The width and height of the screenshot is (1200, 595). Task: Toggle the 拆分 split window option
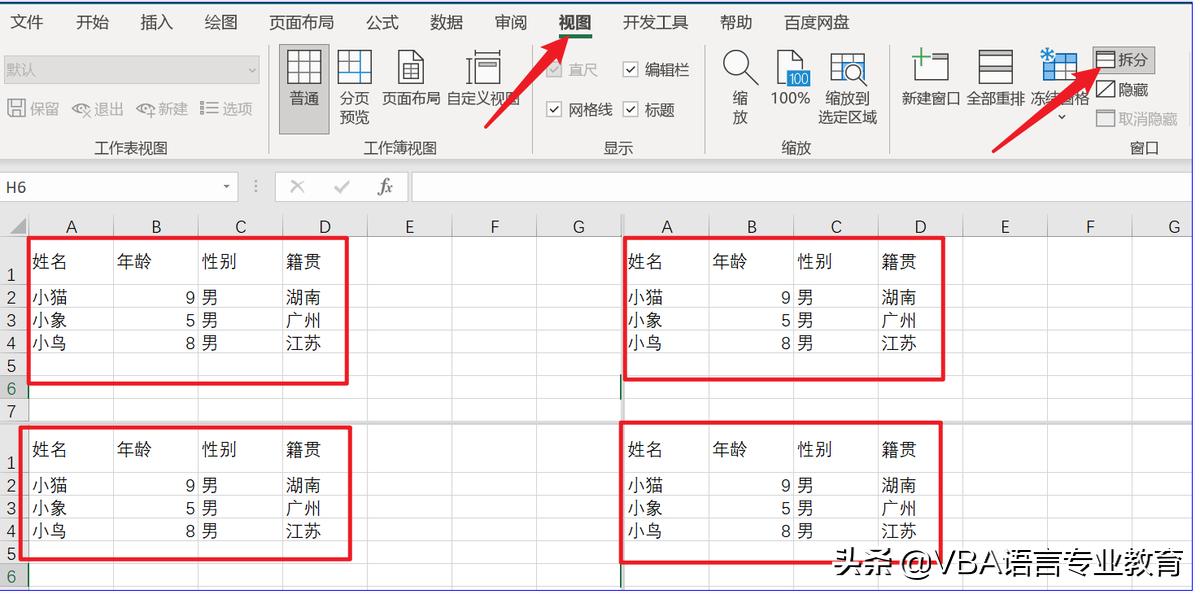[1123, 59]
